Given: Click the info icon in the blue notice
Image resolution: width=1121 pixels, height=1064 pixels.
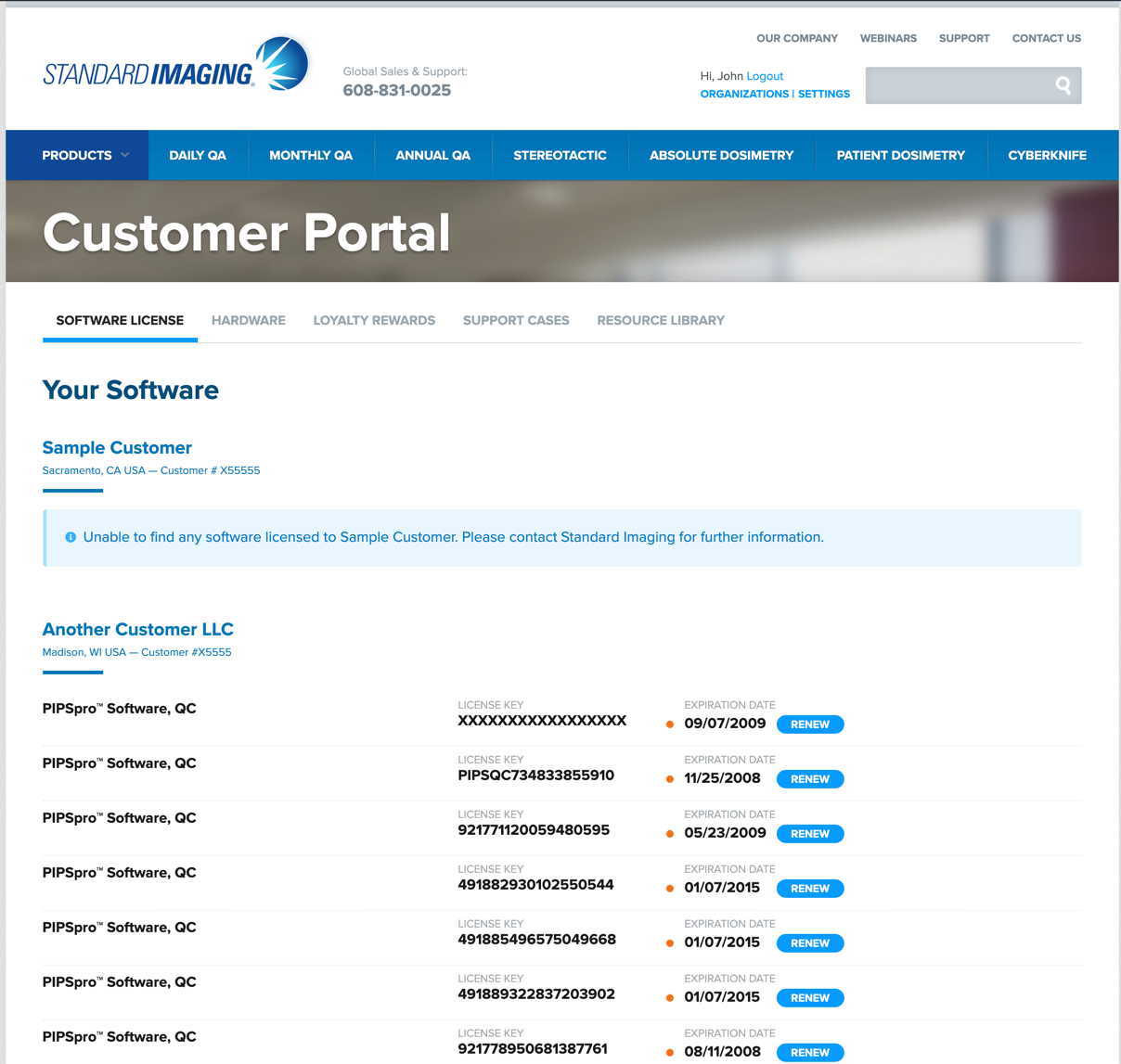Looking at the screenshot, I should coord(71,537).
